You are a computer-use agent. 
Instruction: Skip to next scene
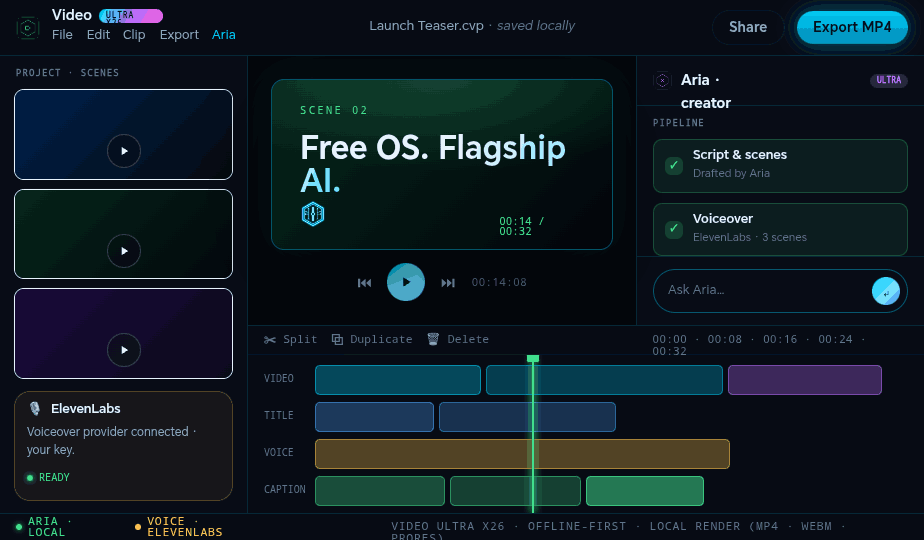point(448,283)
